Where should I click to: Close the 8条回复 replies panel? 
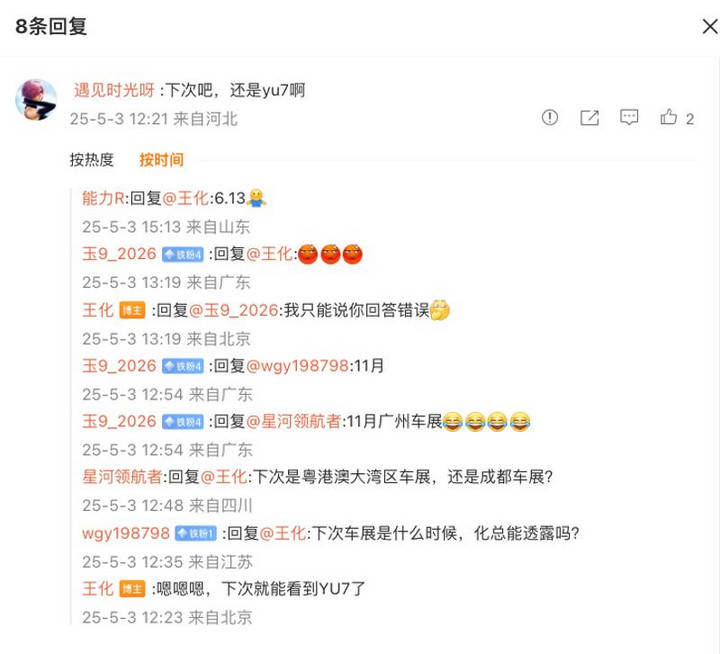tap(710, 27)
